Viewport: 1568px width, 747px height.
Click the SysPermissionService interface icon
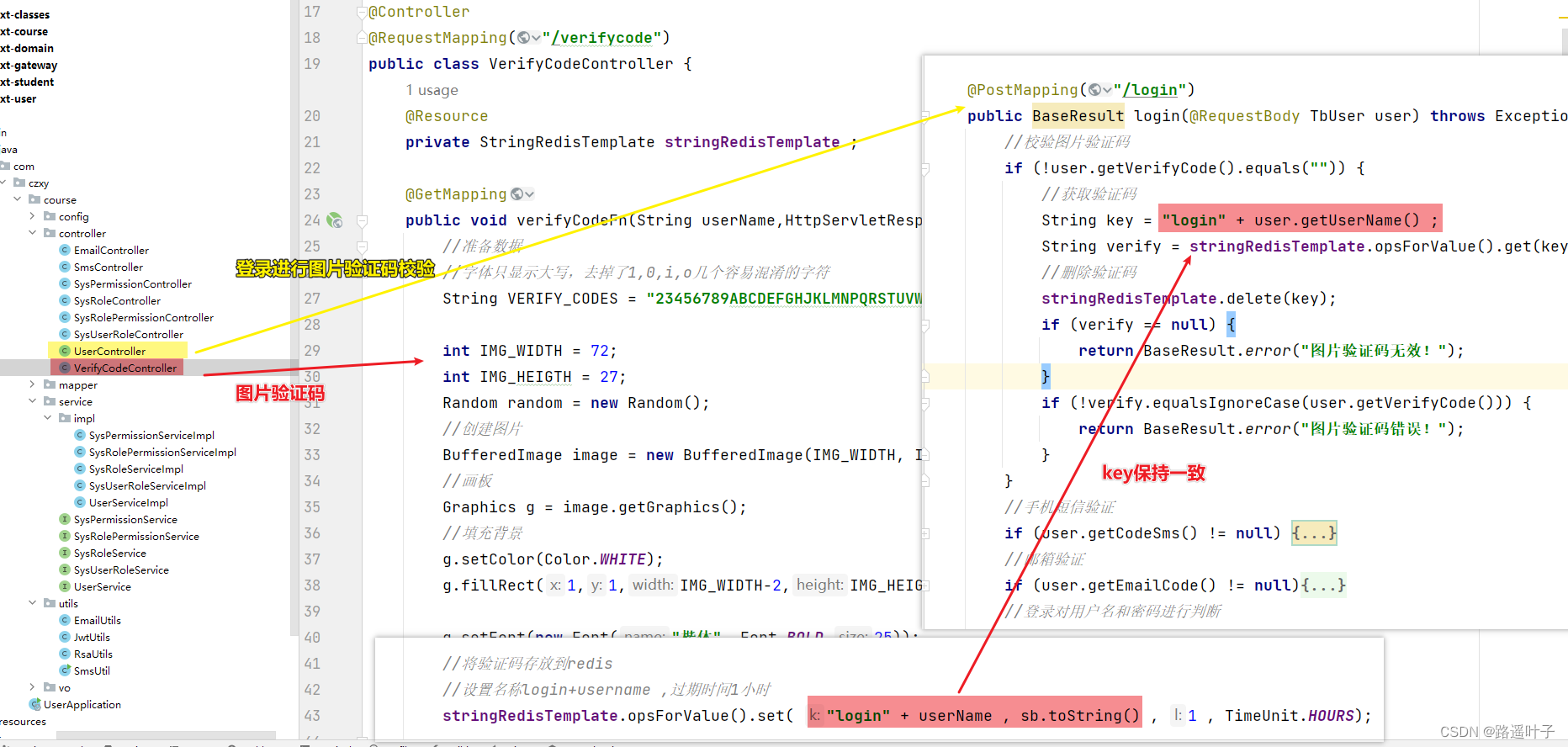click(x=65, y=519)
